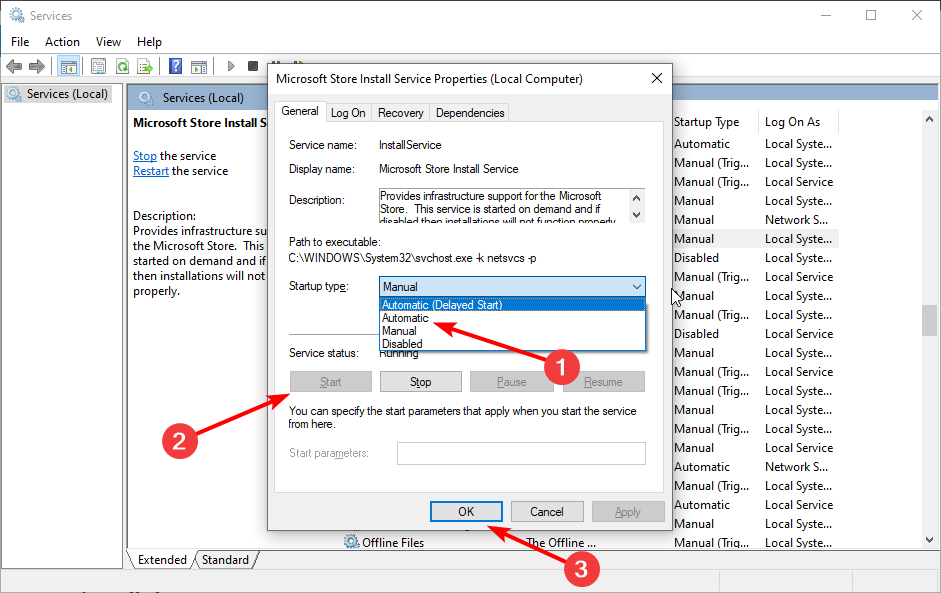This screenshot has height=593, width=941.
Task: Click the Description box scroll down arrow
Action: (x=637, y=214)
